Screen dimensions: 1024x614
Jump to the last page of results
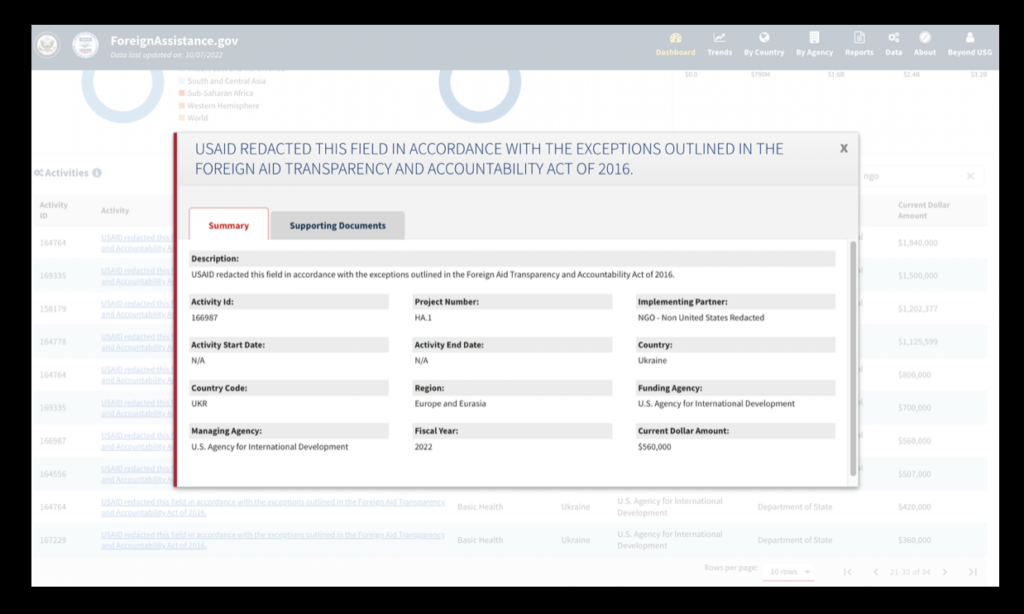[x=972, y=572]
